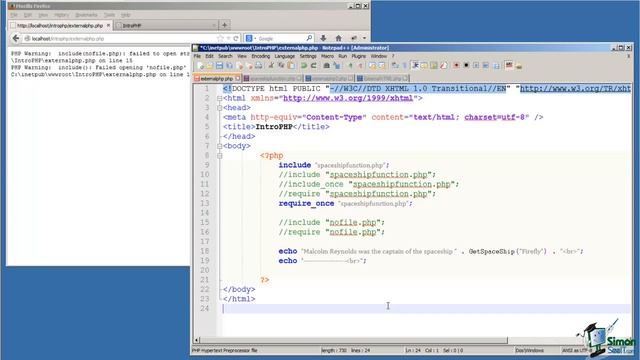Click the Print icon in Notepad++ toolbar

259,66
